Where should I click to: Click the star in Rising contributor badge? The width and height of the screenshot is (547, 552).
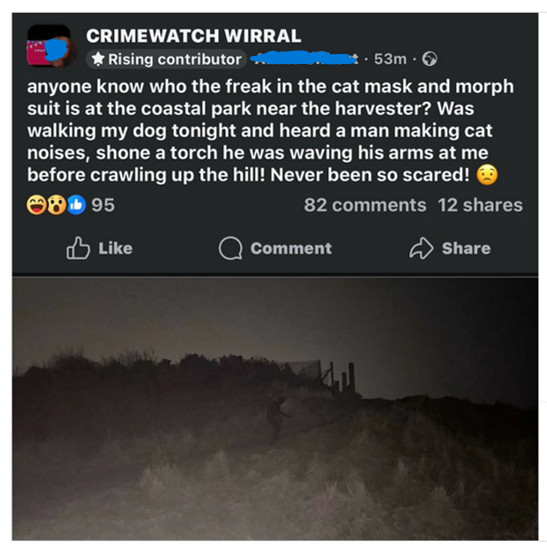click(x=98, y=59)
